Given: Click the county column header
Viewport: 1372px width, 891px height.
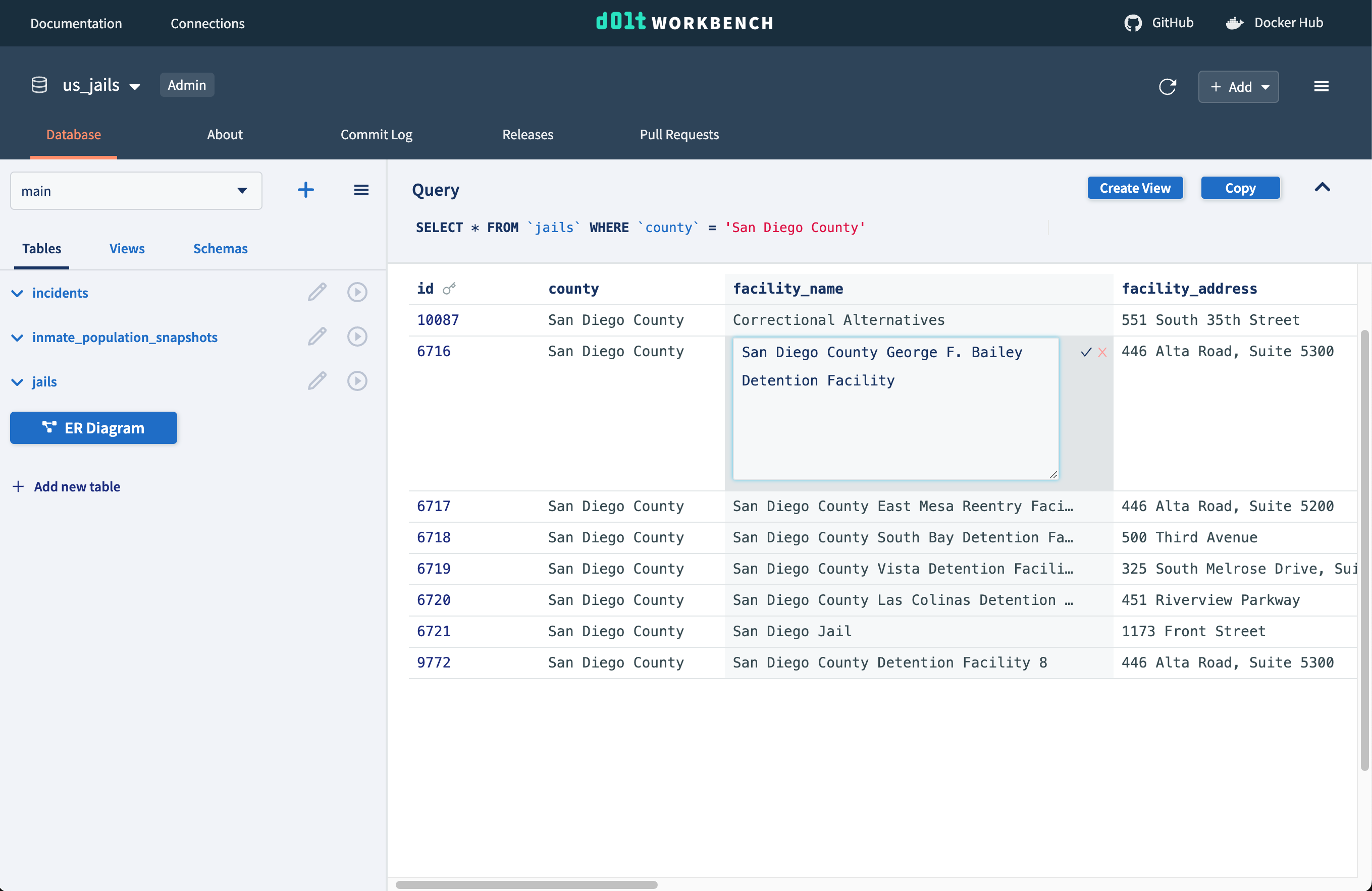Looking at the screenshot, I should (573, 289).
